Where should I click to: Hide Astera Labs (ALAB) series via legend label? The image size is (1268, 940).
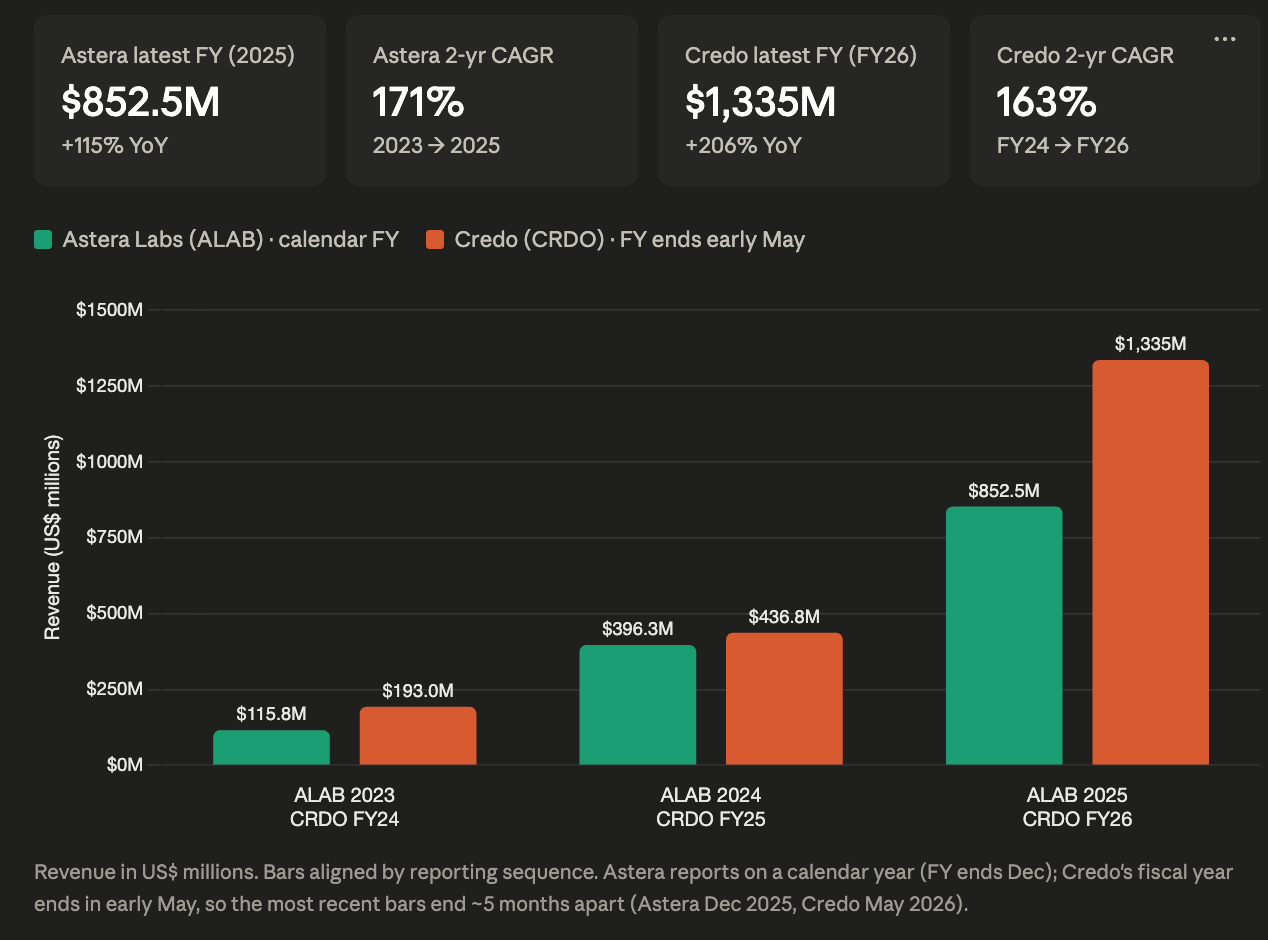(231, 240)
